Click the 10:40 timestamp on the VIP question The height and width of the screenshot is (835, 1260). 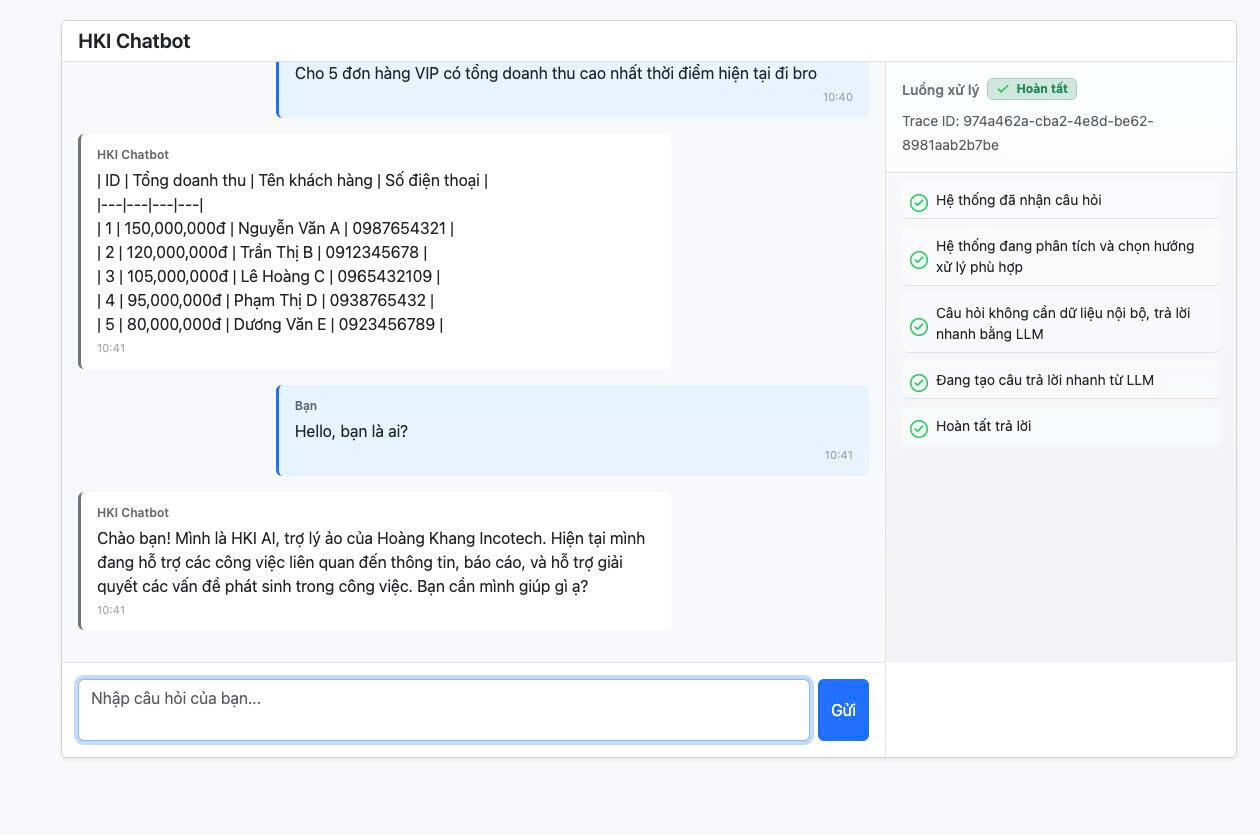click(838, 96)
